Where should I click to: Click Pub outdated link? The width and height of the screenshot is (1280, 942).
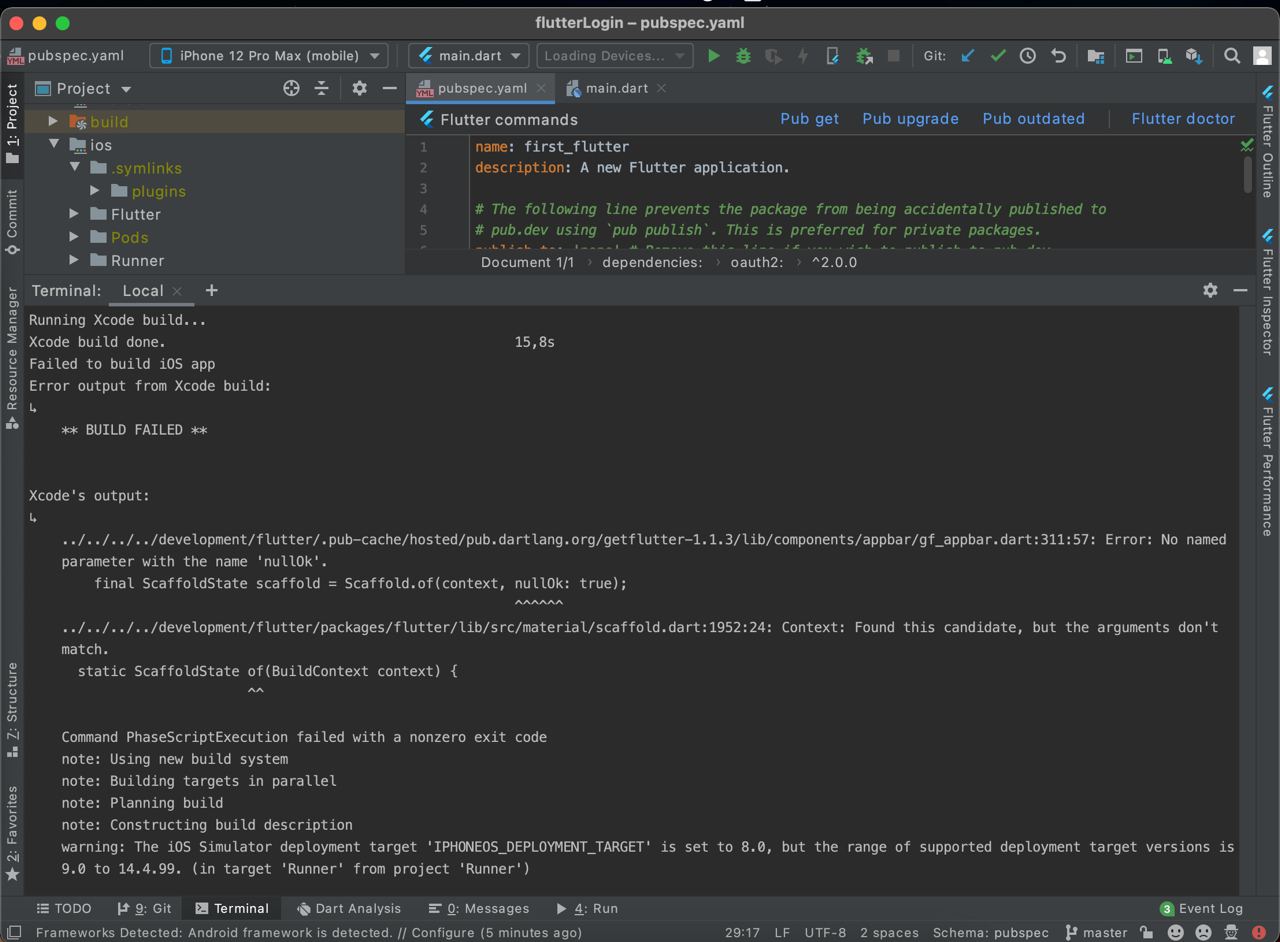click(1033, 118)
